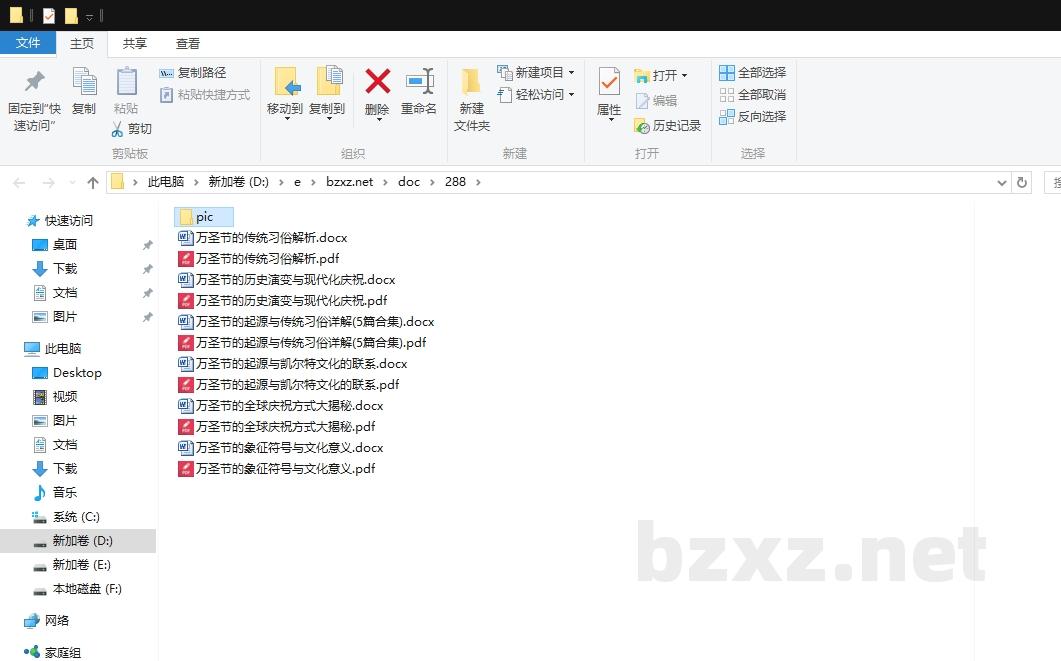Switch to the 查看 ribbon tab
The width and height of the screenshot is (1061, 661).
pyautogui.click(x=188, y=43)
